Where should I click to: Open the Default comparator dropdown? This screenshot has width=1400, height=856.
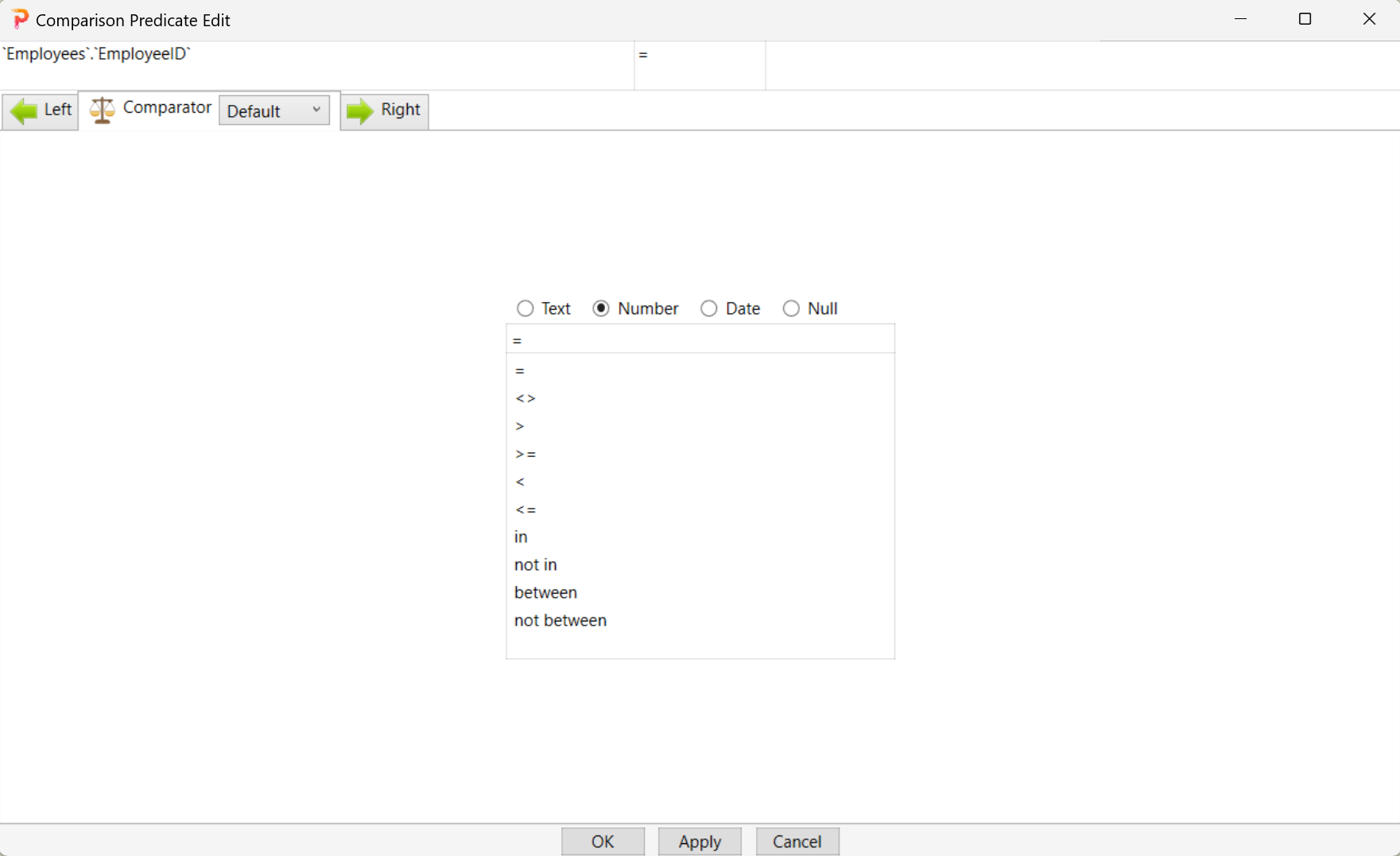click(274, 110)
